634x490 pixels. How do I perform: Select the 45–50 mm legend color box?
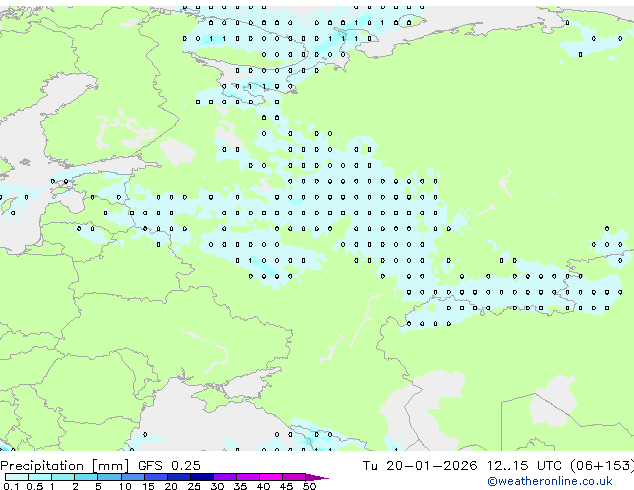[x=294, y=477]
